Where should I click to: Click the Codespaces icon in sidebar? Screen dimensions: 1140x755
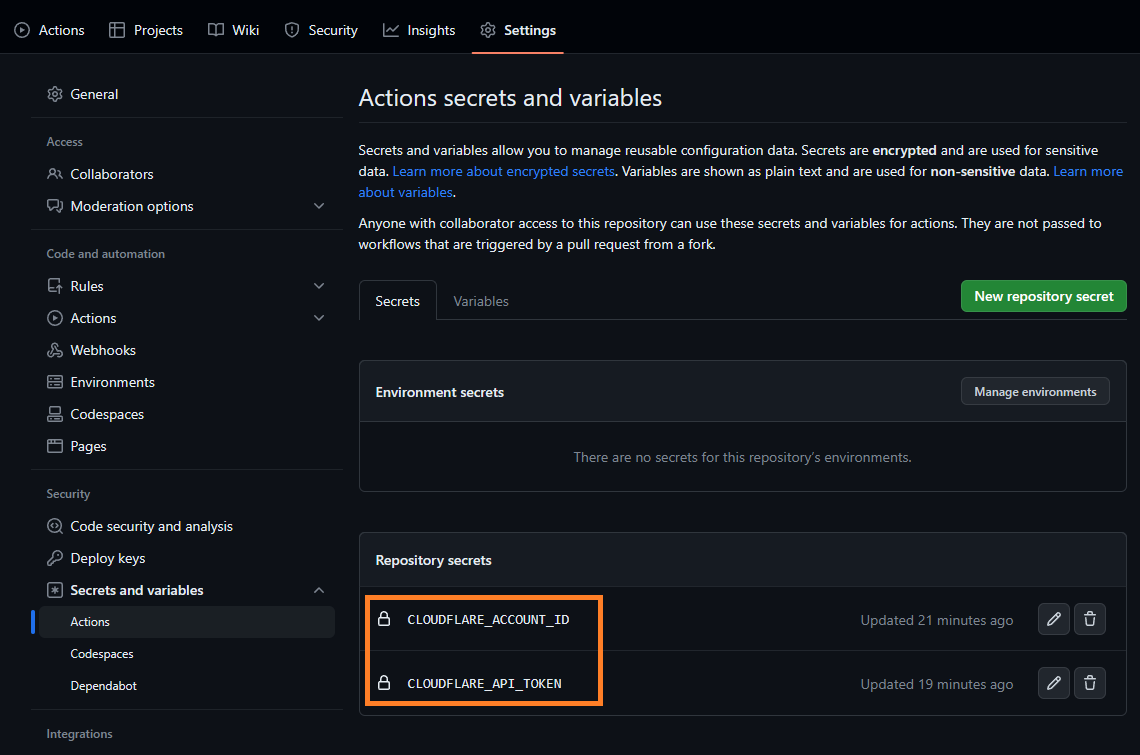(55, 414)
